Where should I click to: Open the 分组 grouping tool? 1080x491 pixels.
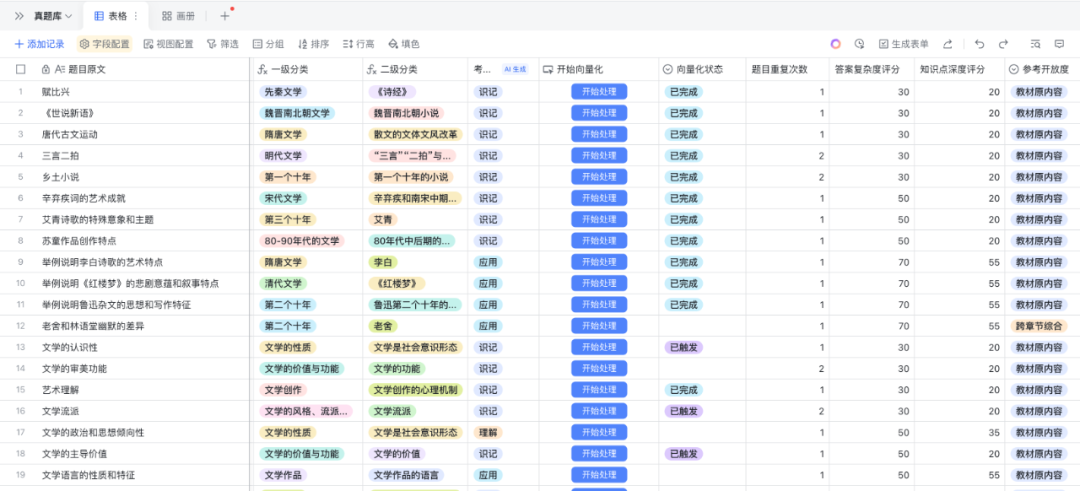point(268,44)
